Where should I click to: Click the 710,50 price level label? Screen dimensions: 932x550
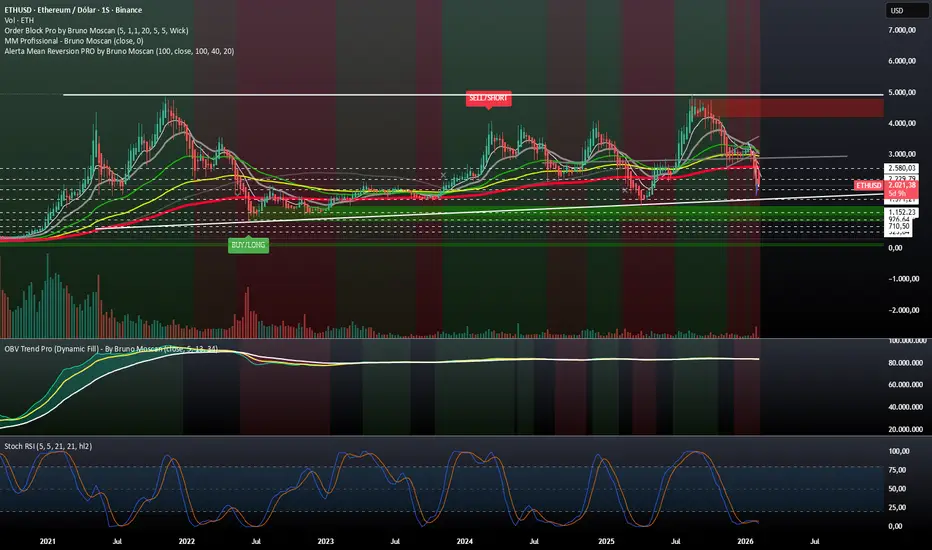[899, 227]
